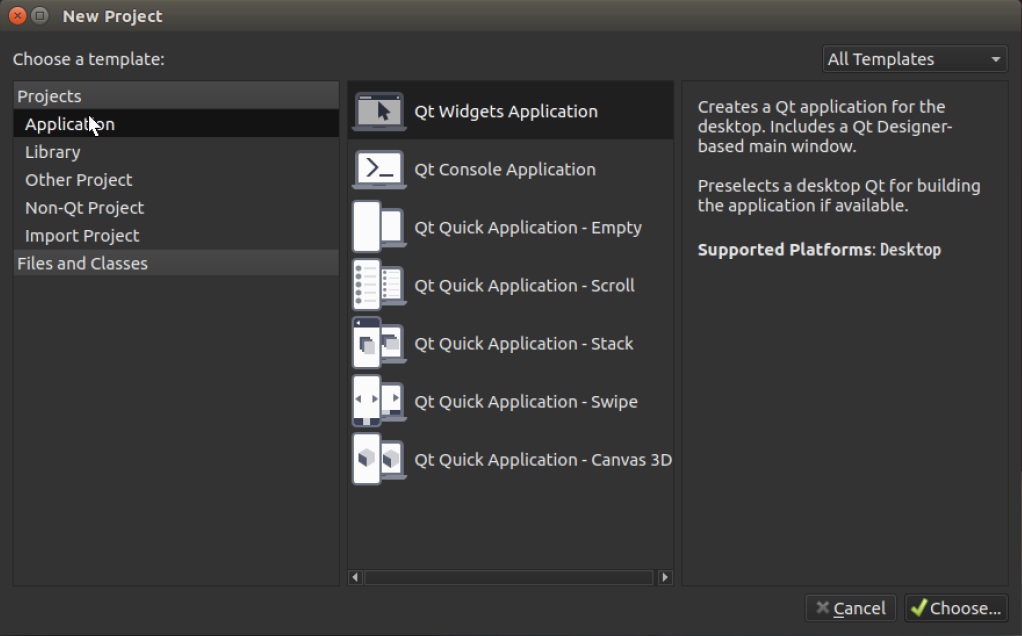The image size is (1022, 636).
Task: Pick Qt Quick Application - Scroll text
Action: (525, 285)
